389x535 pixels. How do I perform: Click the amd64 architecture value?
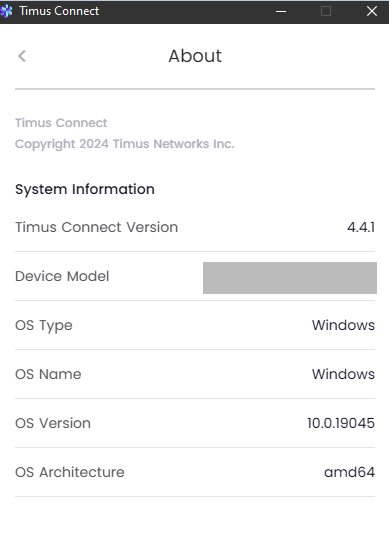coord(349,473)
